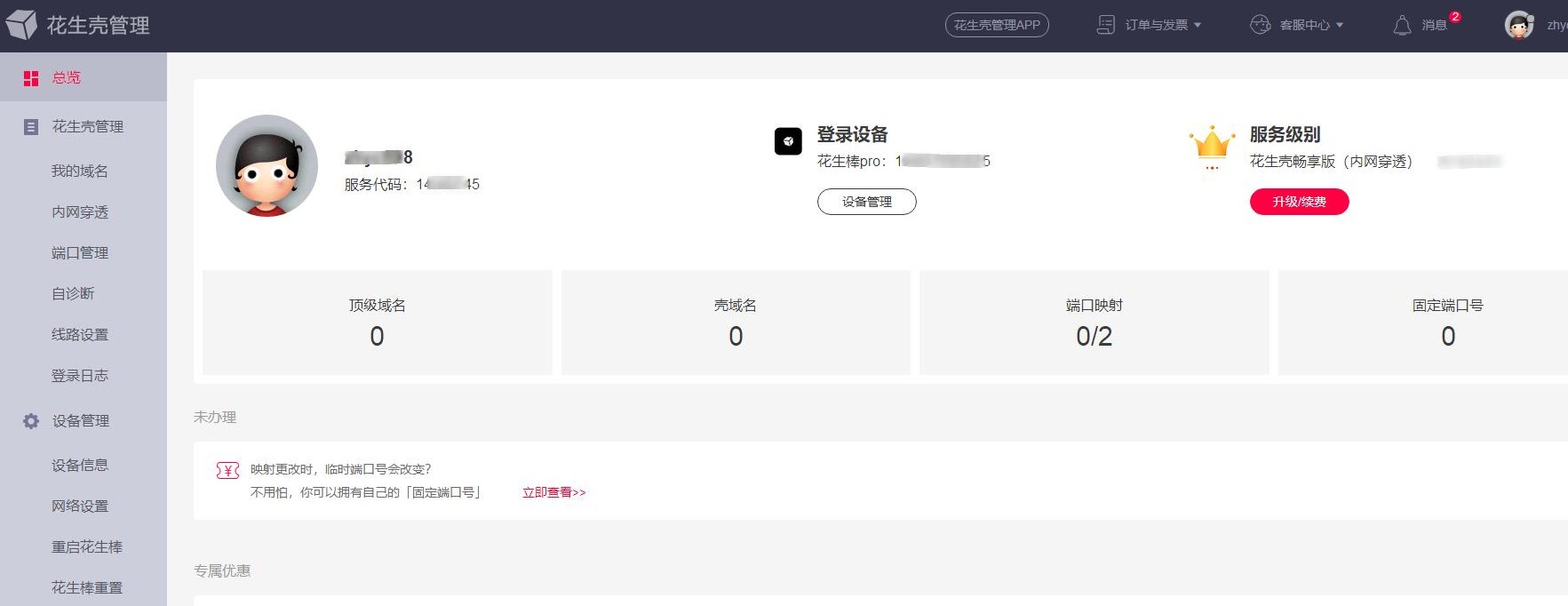Open 线路设置 in the sidebar
This screenshot has height=606, width=1568.
tap(80, 334)
